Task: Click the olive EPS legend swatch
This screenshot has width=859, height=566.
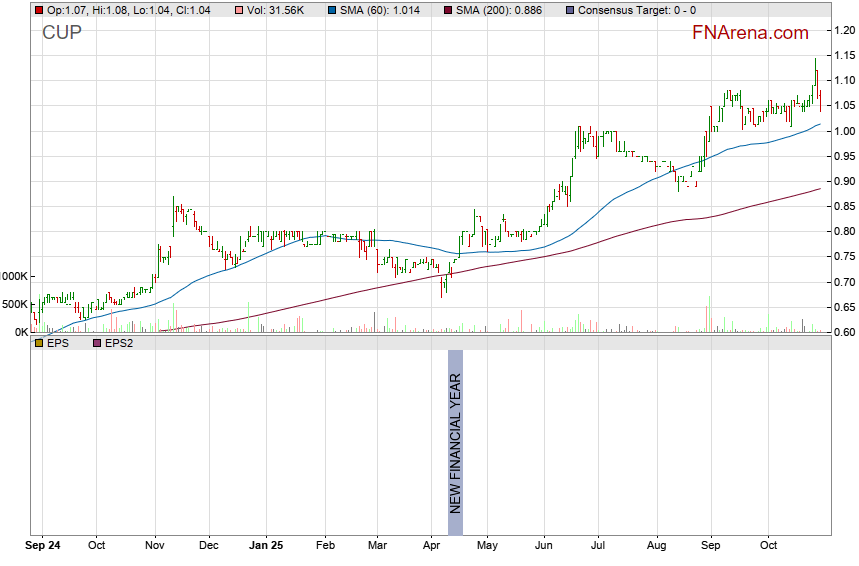Action: (38, 343)
